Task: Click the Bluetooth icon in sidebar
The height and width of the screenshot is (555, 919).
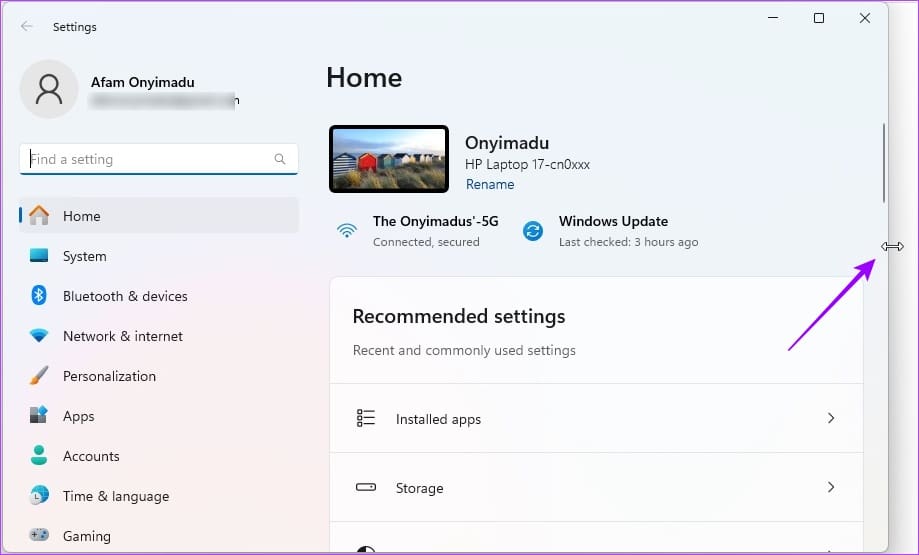Action: 39,295
